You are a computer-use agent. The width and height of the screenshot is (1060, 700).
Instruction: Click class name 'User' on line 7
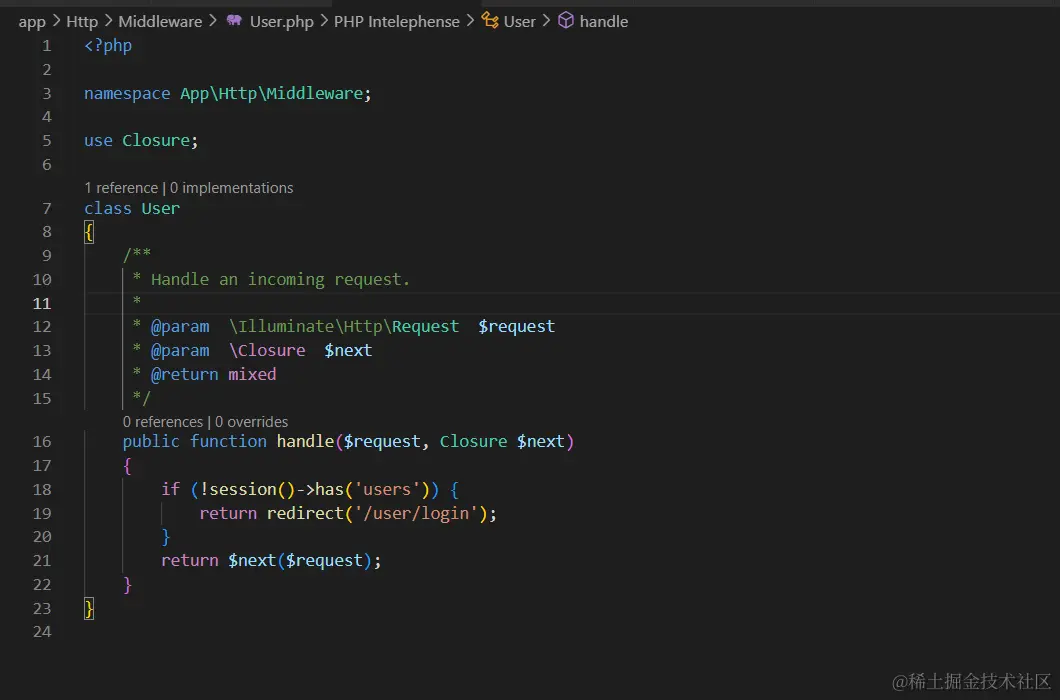click(x=161, y=208)
